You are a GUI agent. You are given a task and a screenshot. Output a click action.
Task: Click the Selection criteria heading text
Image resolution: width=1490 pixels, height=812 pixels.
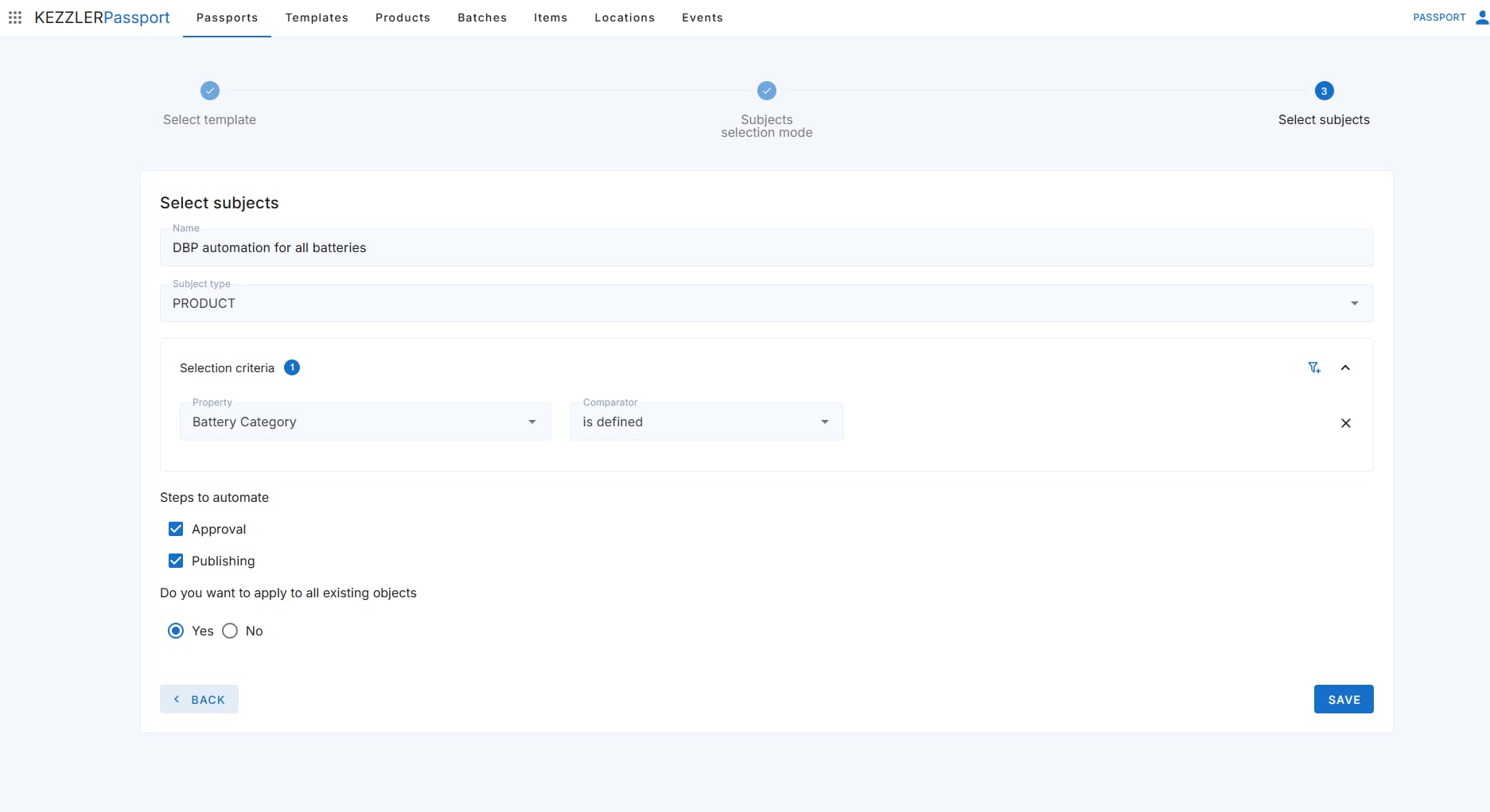pos(227,367)
